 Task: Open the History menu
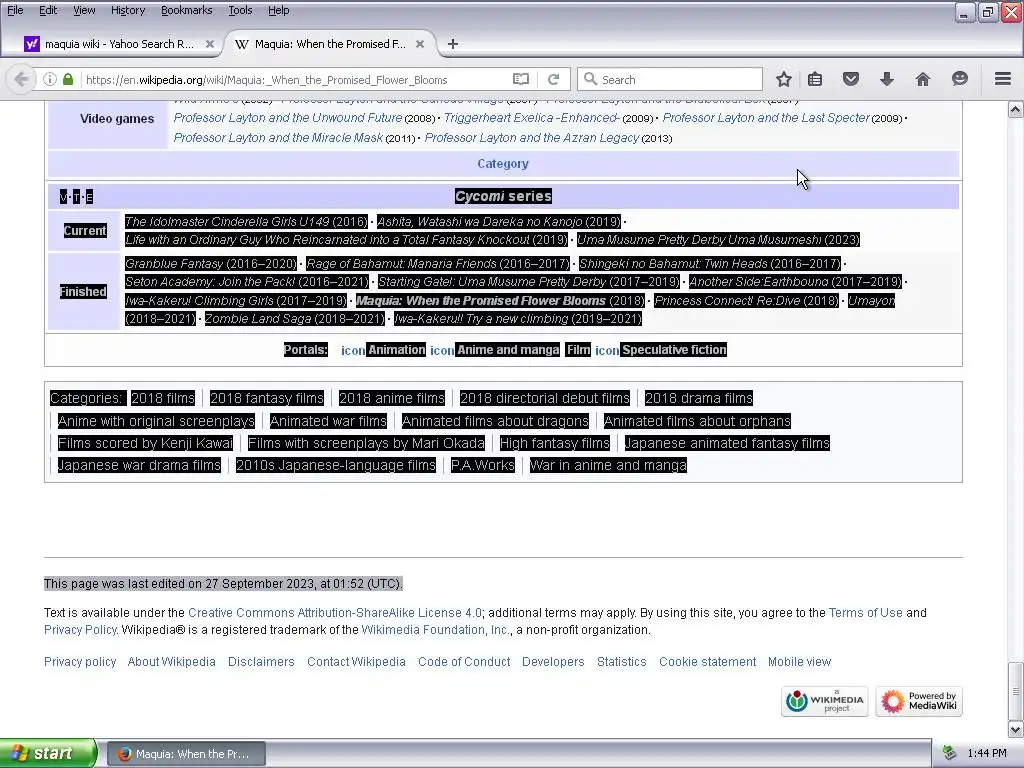point(128,10)
